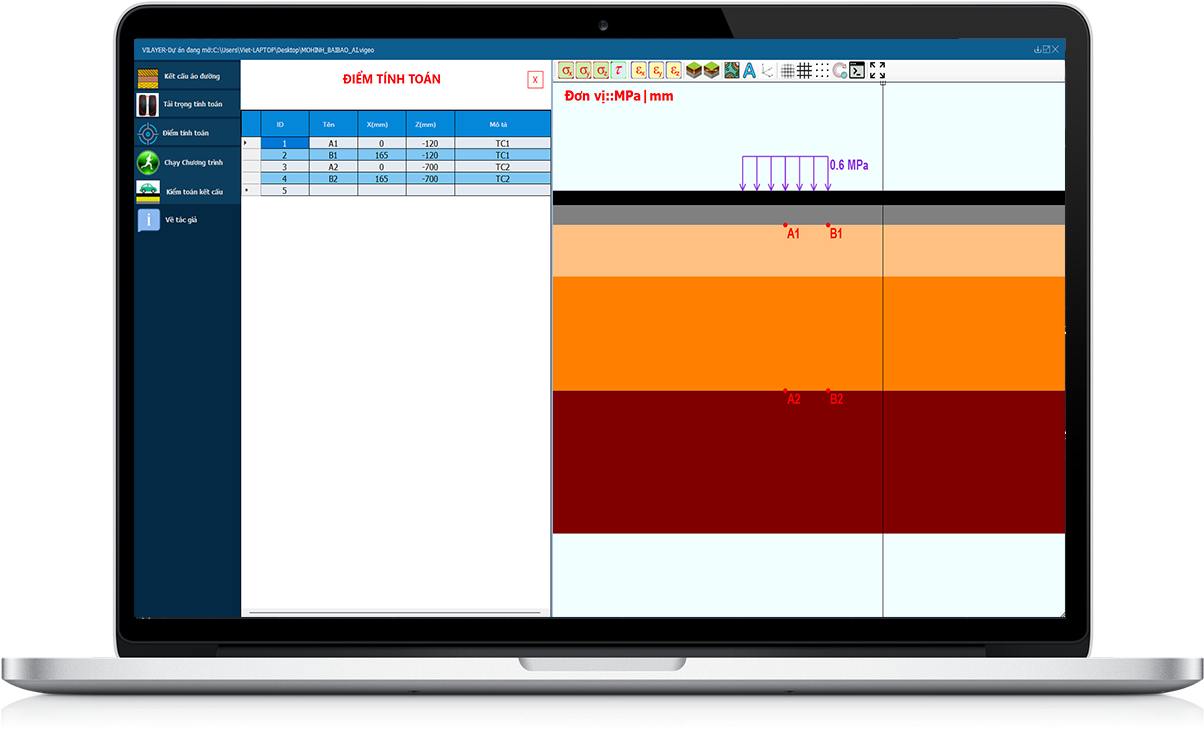This screenshot has width=1204, height=730.
Task: Click the epsilon-x strain icon
Action: [639, 70]
